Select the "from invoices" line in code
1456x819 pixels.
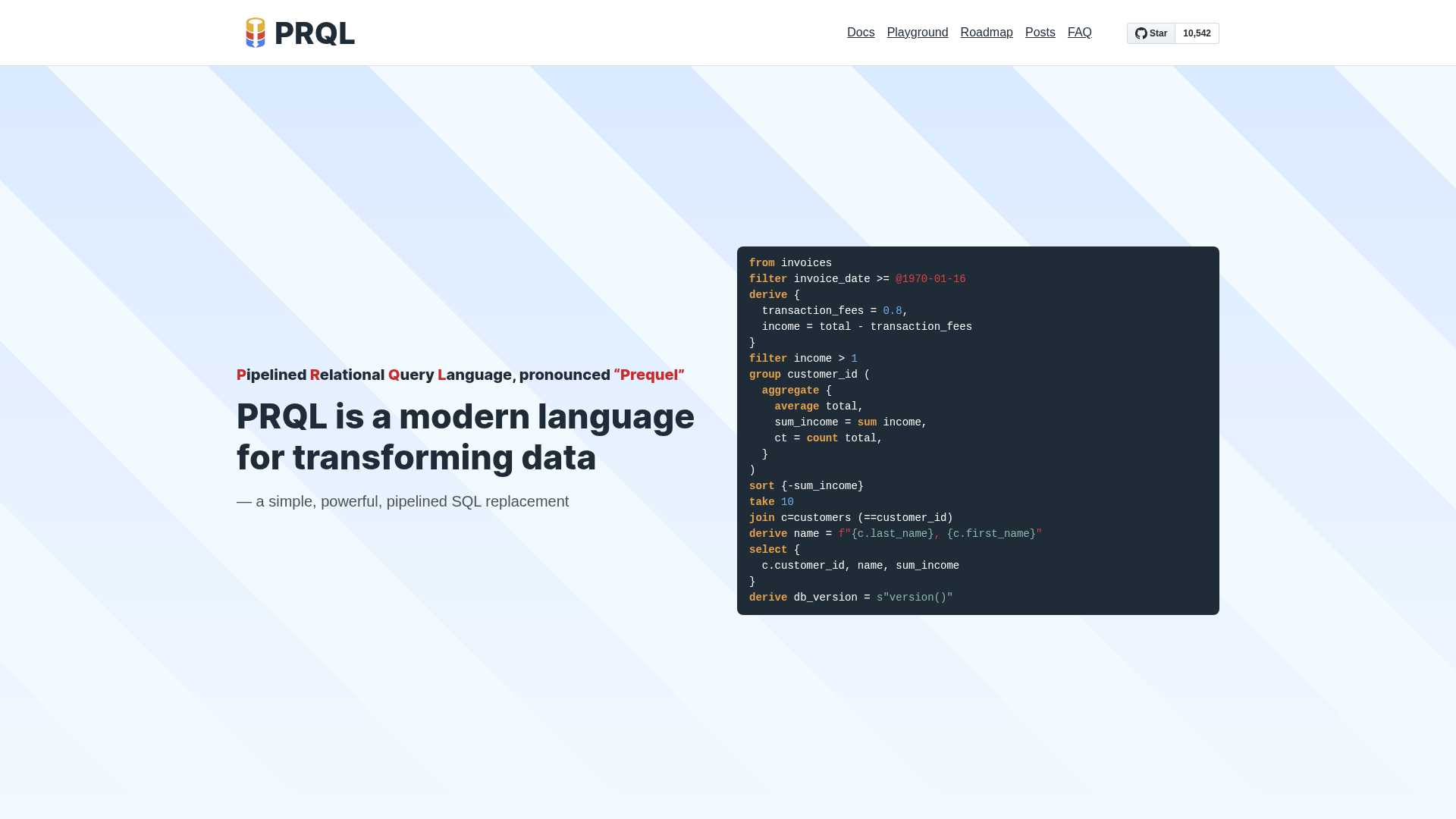pos(789,263)
